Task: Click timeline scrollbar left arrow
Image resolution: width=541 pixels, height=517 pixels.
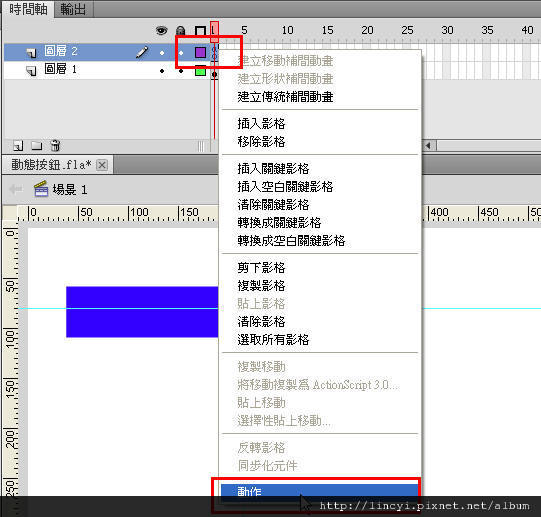Action: 428,146
